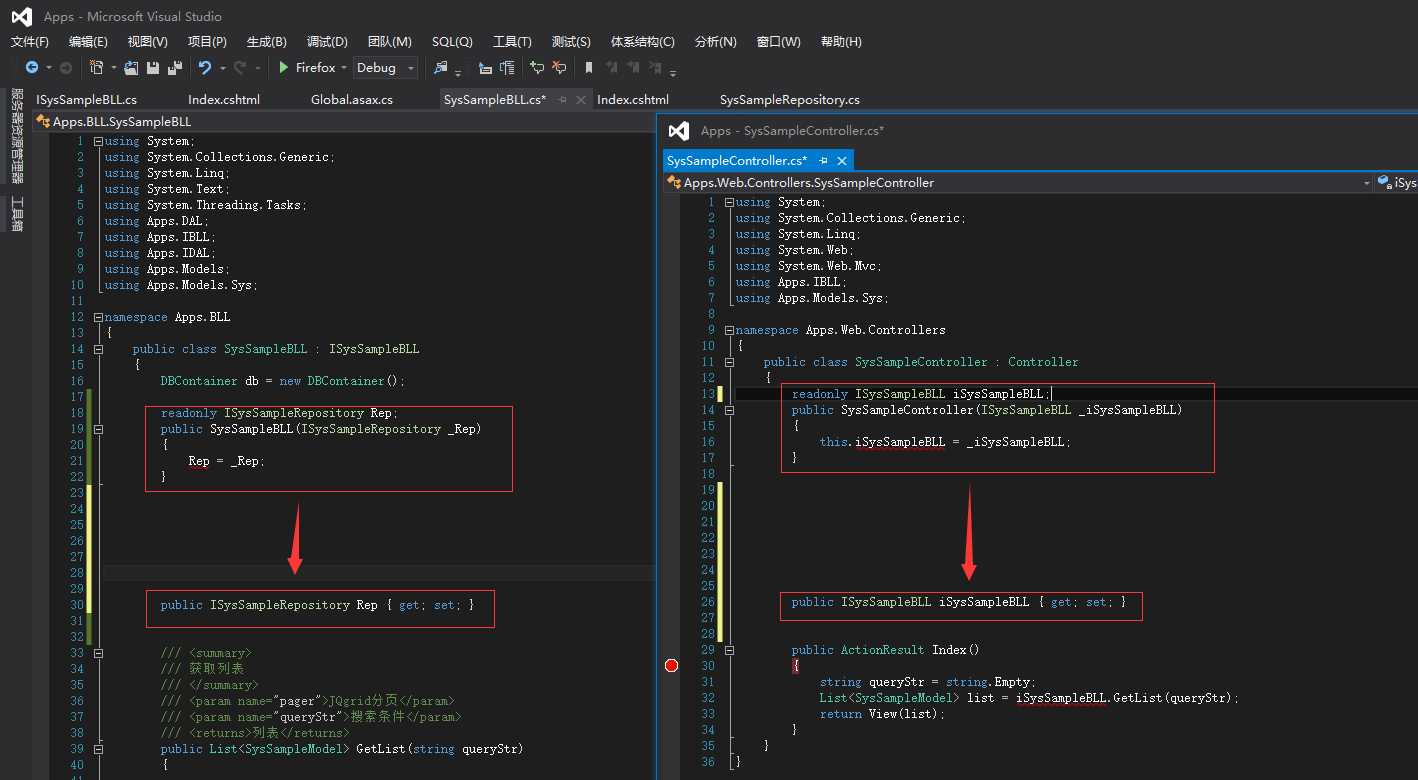Image resolution: width=1418 pixels, height=780 pixels.
Task: Click the Find in Files toolbar icon
Action: pos(440,68)
